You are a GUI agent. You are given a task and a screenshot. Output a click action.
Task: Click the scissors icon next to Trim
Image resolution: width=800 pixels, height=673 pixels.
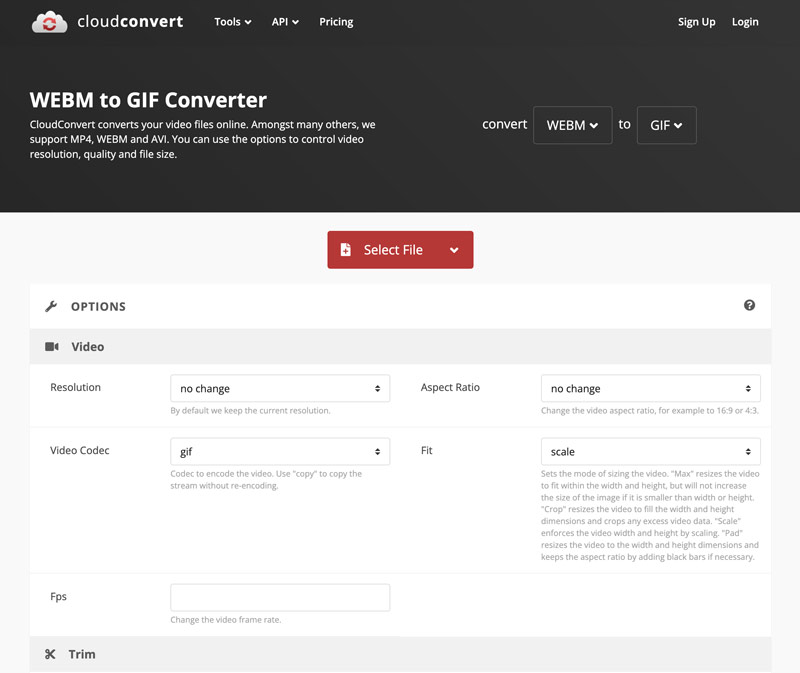click(50, 654)
